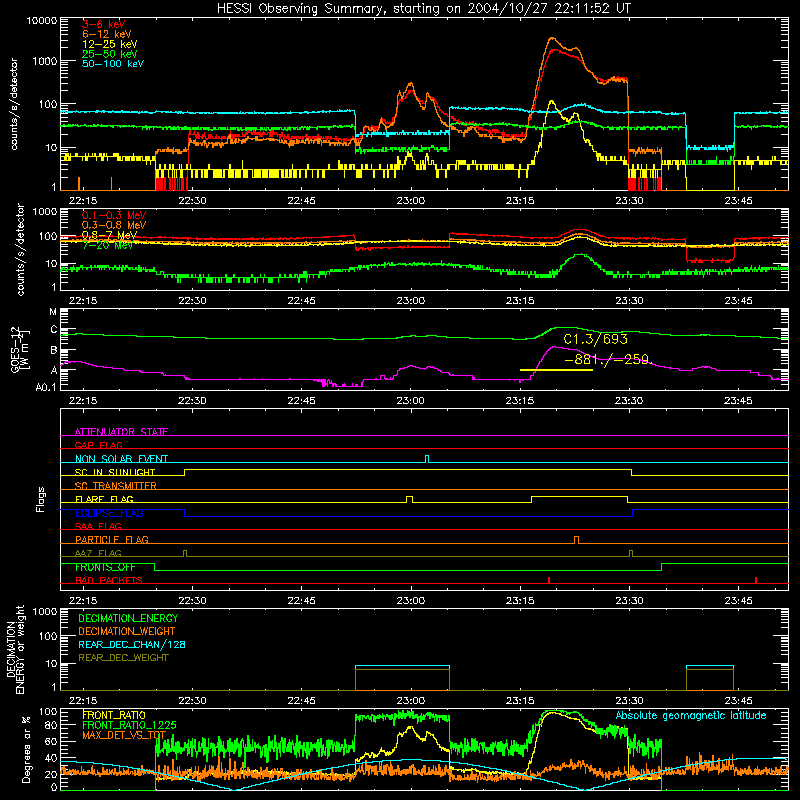Click the long FLARE_FLAG raised segment after 23:15

(x=580, y=496)
